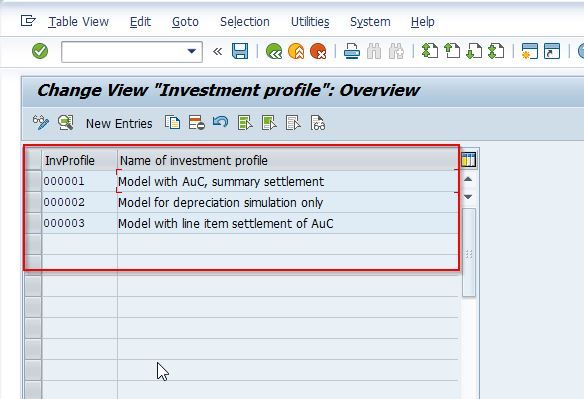Open the Help menu
This screenshot has width=584, height=399.
423,22
